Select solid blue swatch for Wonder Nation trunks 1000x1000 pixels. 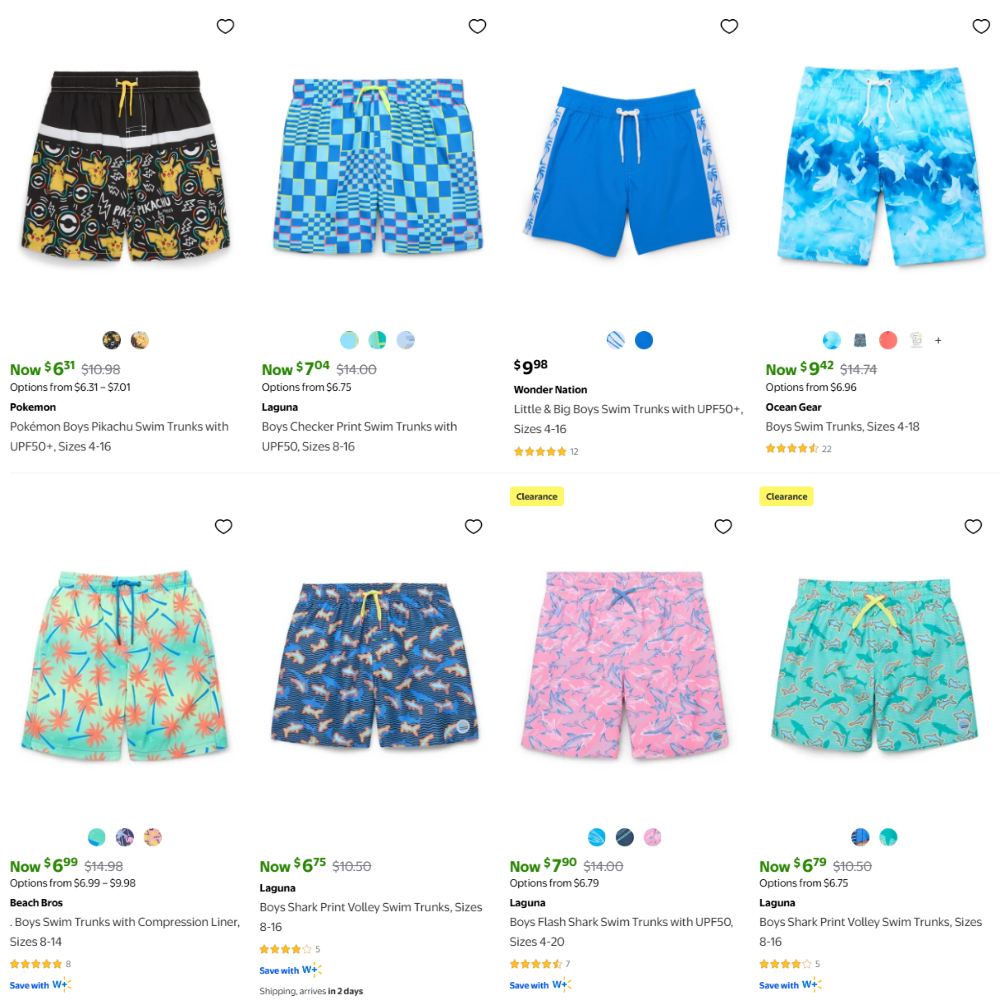[644, 340]
